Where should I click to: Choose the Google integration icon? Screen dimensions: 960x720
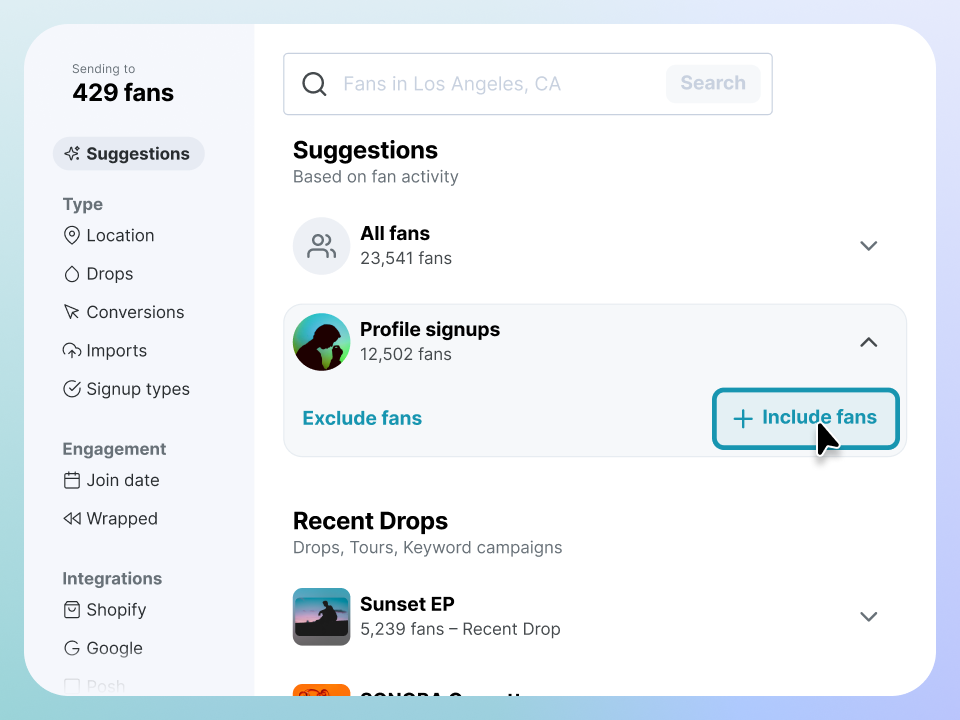point(72,648)
